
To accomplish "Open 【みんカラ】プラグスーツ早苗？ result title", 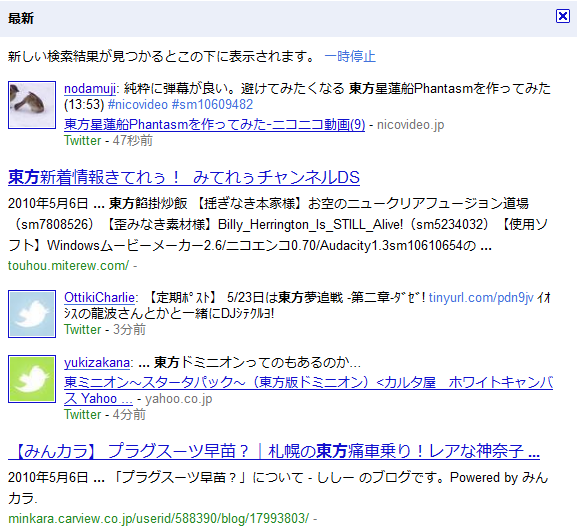I will point(274,451).
